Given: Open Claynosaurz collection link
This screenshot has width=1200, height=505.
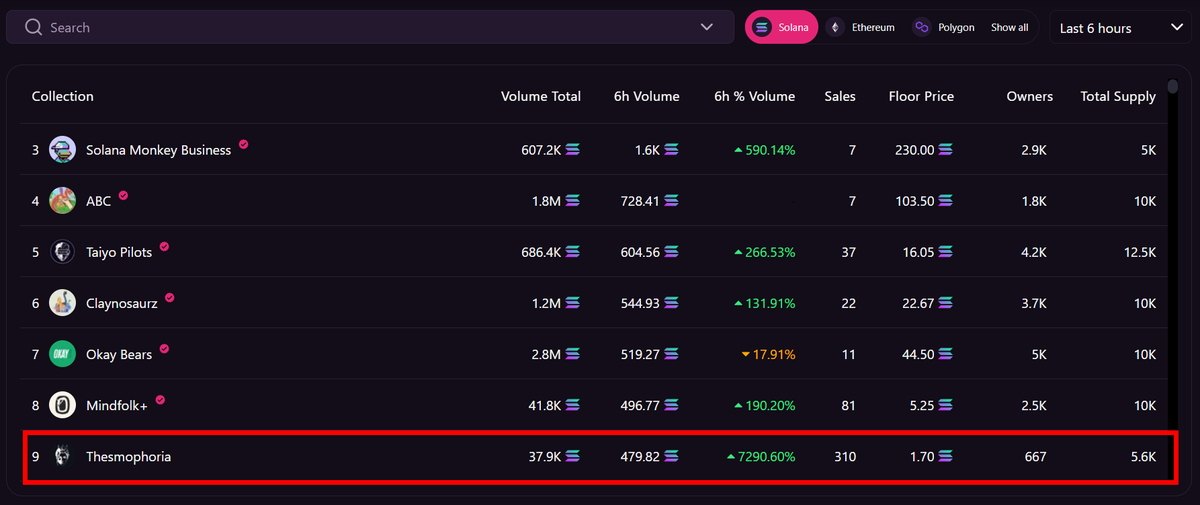Looking at the screenshot, I should (122, 304).
